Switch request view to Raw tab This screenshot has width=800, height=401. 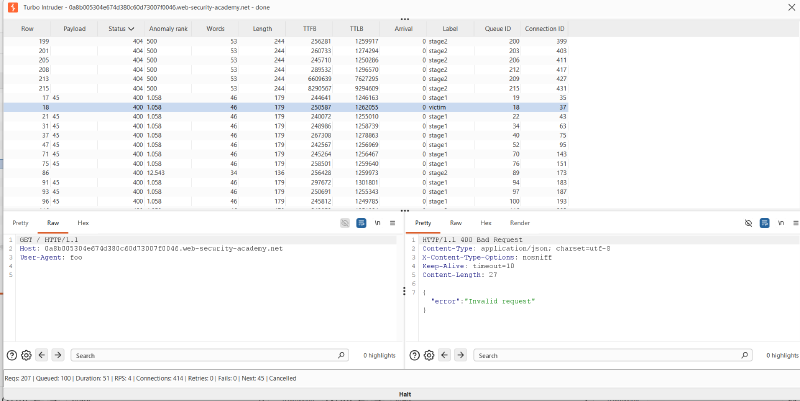pyautogui.click(x=53, y=223)
